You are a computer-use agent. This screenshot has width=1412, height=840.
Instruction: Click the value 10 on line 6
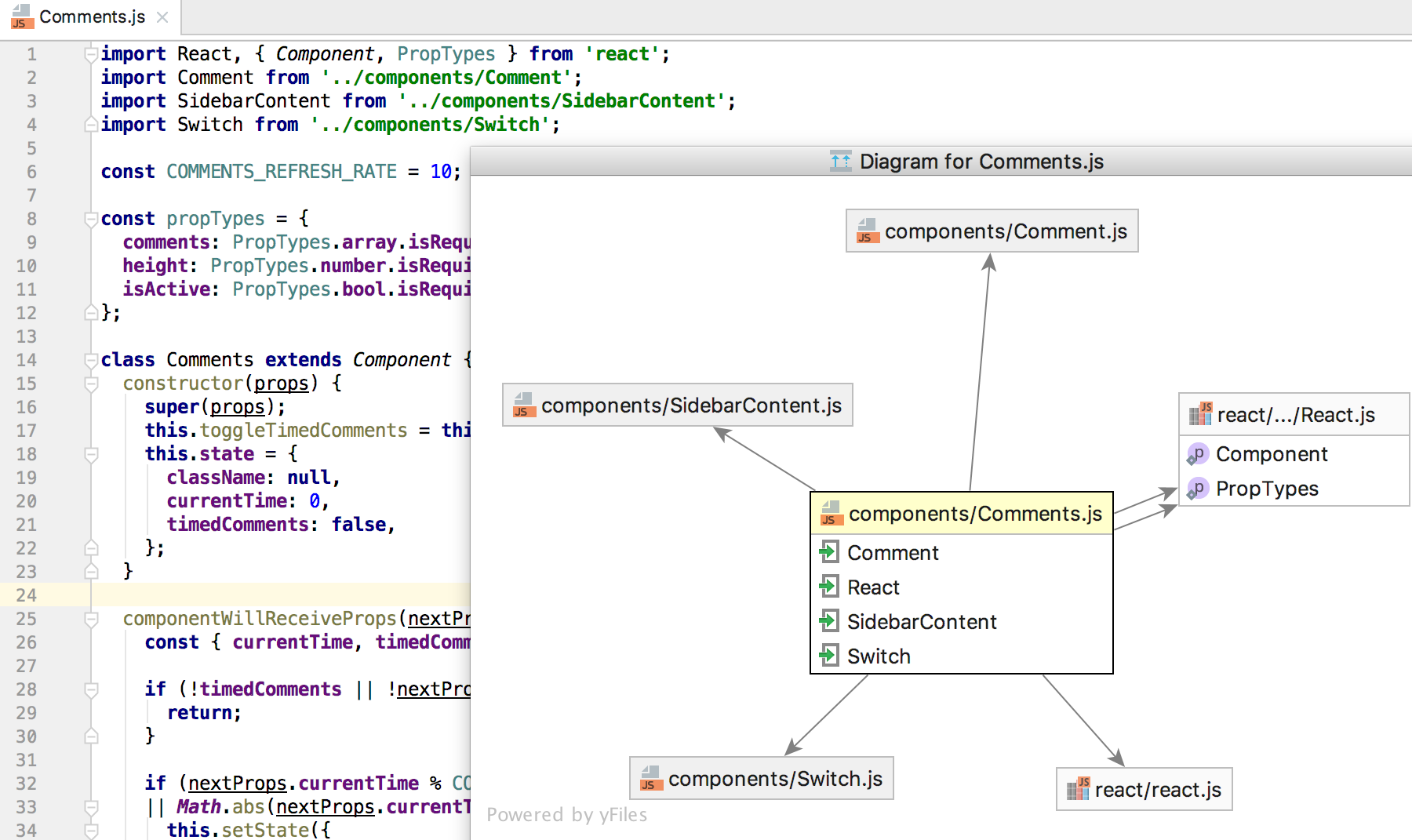[441, 172]
